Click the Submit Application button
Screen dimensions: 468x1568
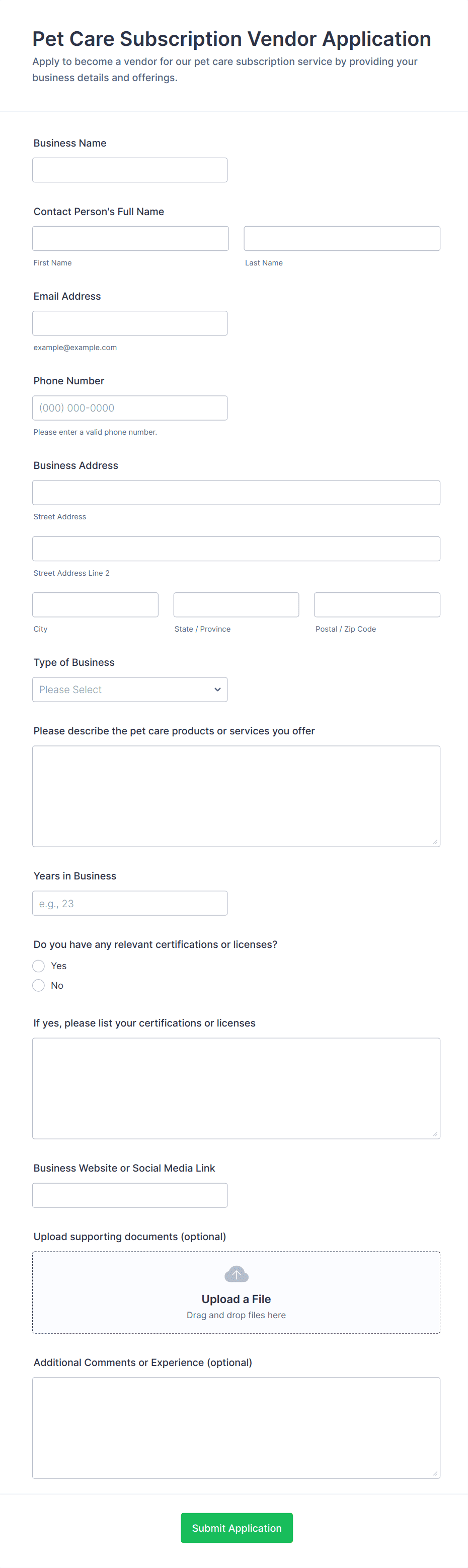[x=237, y=1527]
